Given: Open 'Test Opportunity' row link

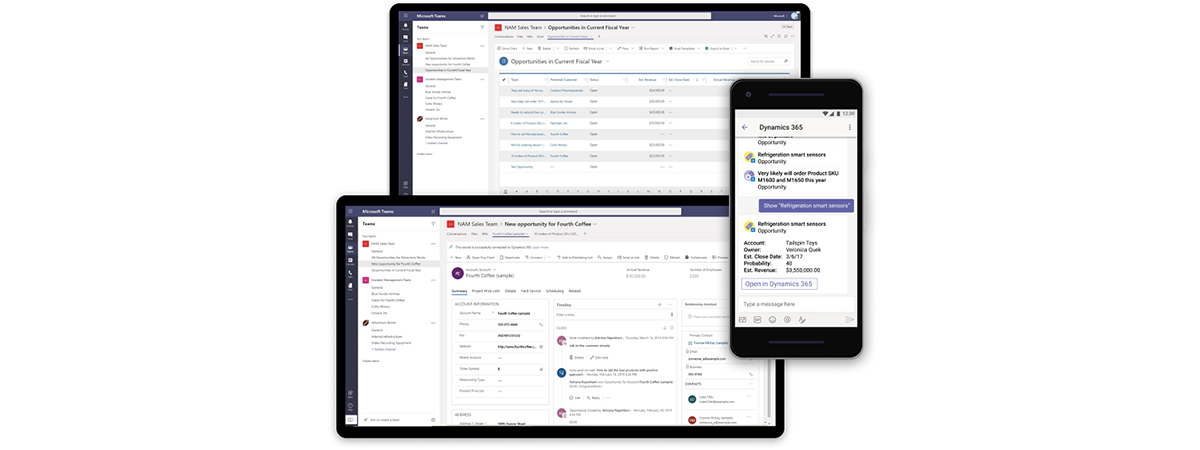Looking at the screenshot, I should pyautogui.click(x=523, y=167).
